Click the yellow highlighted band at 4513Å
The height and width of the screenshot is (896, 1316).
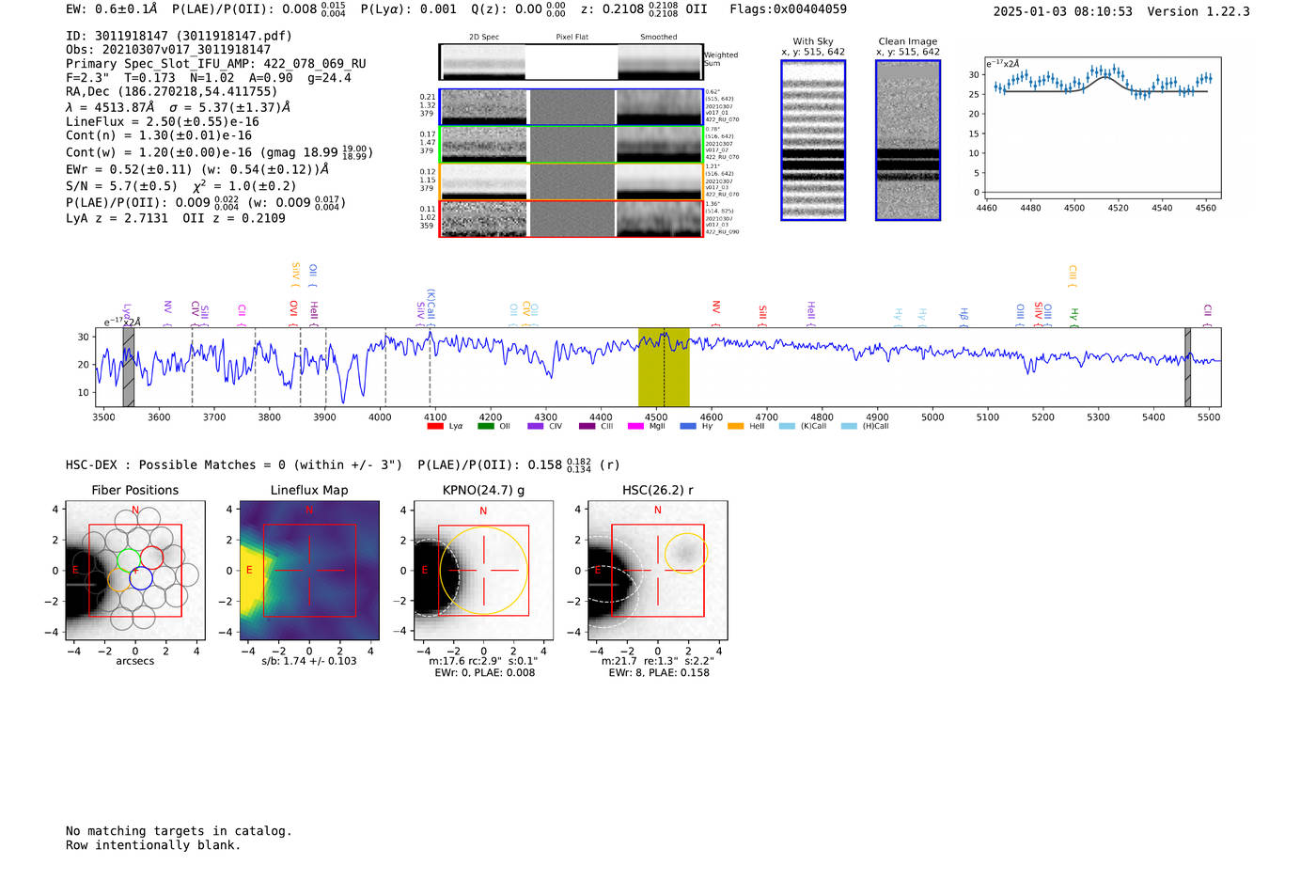pyautogui.click(x=664, y=368)
